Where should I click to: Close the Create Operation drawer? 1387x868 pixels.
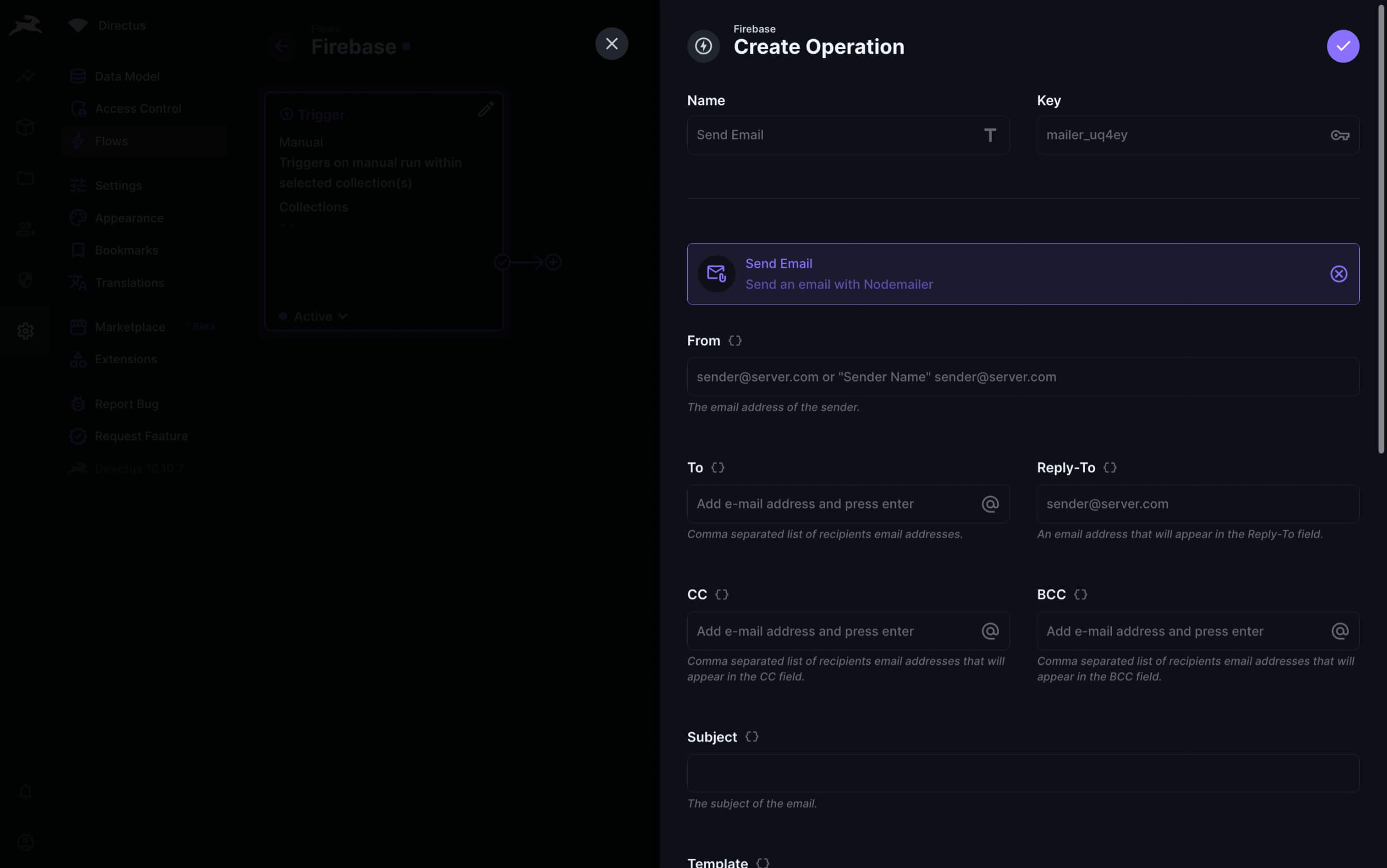coord(611,44)
